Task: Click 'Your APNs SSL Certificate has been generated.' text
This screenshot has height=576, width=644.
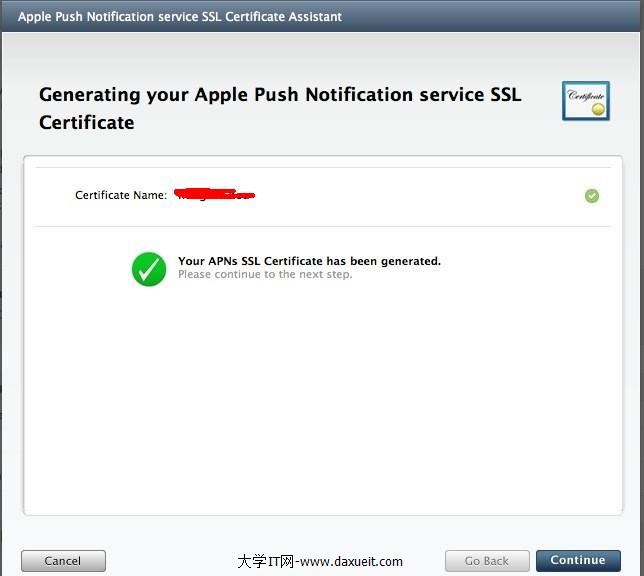Action: (x=309, y=261)
